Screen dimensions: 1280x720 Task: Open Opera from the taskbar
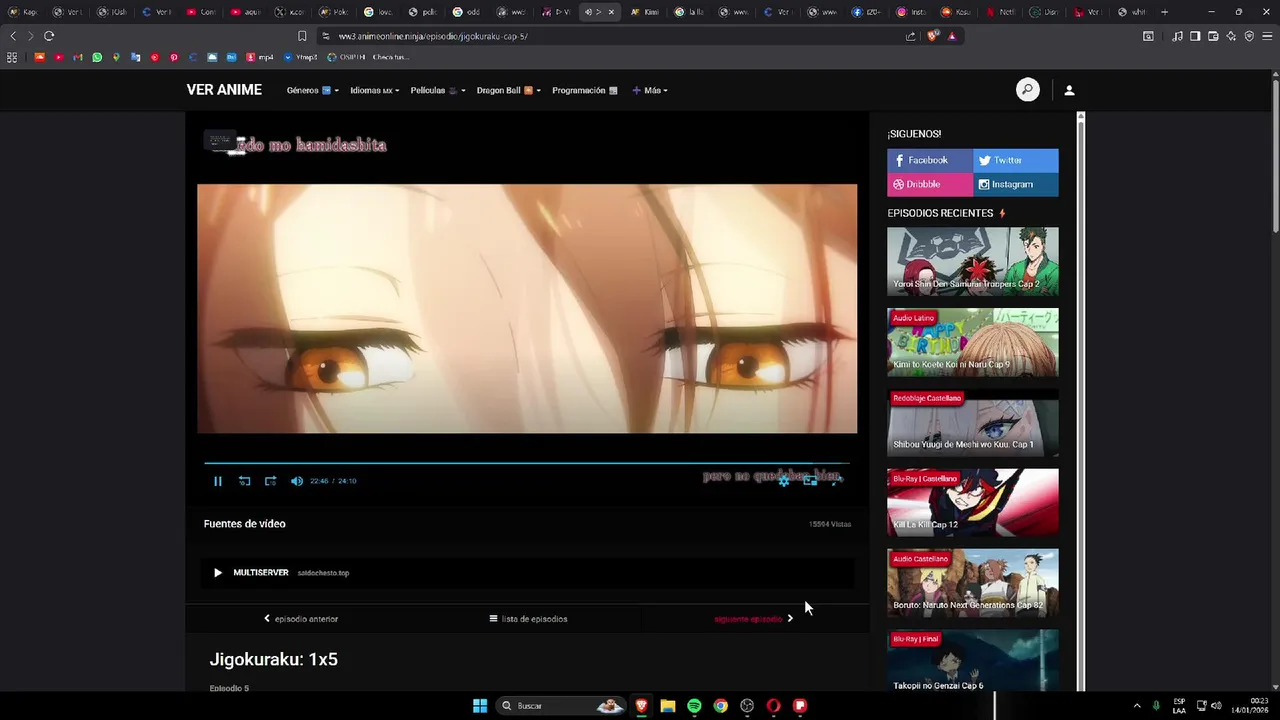[773, 706]
